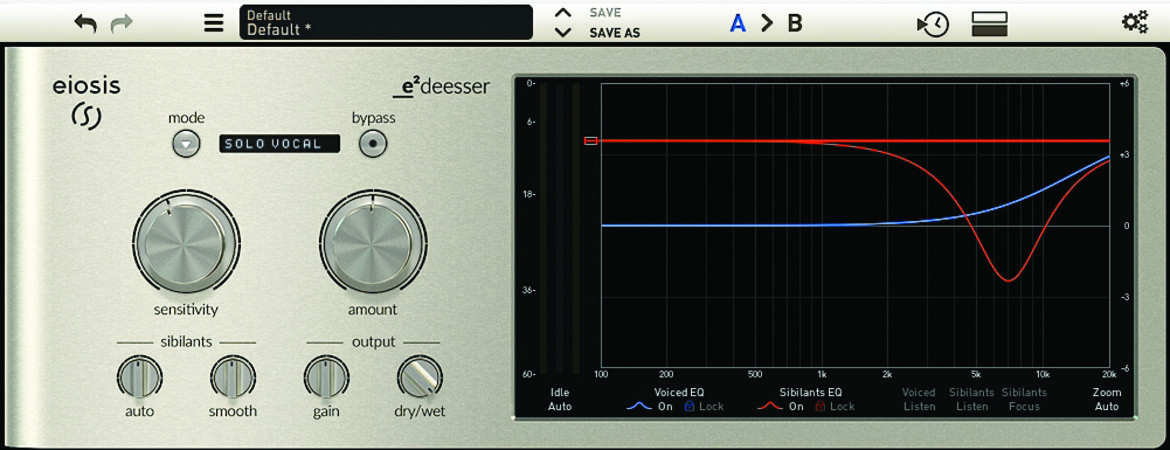Click the SOLO VOCAL mode display
1170x450 pixels.
point(279,143)
